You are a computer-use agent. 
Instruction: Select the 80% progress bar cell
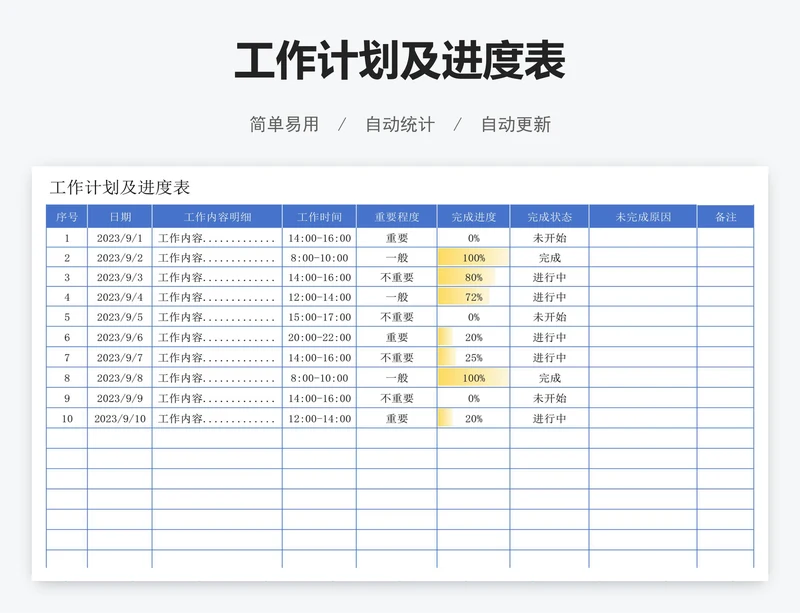(473, 277)
